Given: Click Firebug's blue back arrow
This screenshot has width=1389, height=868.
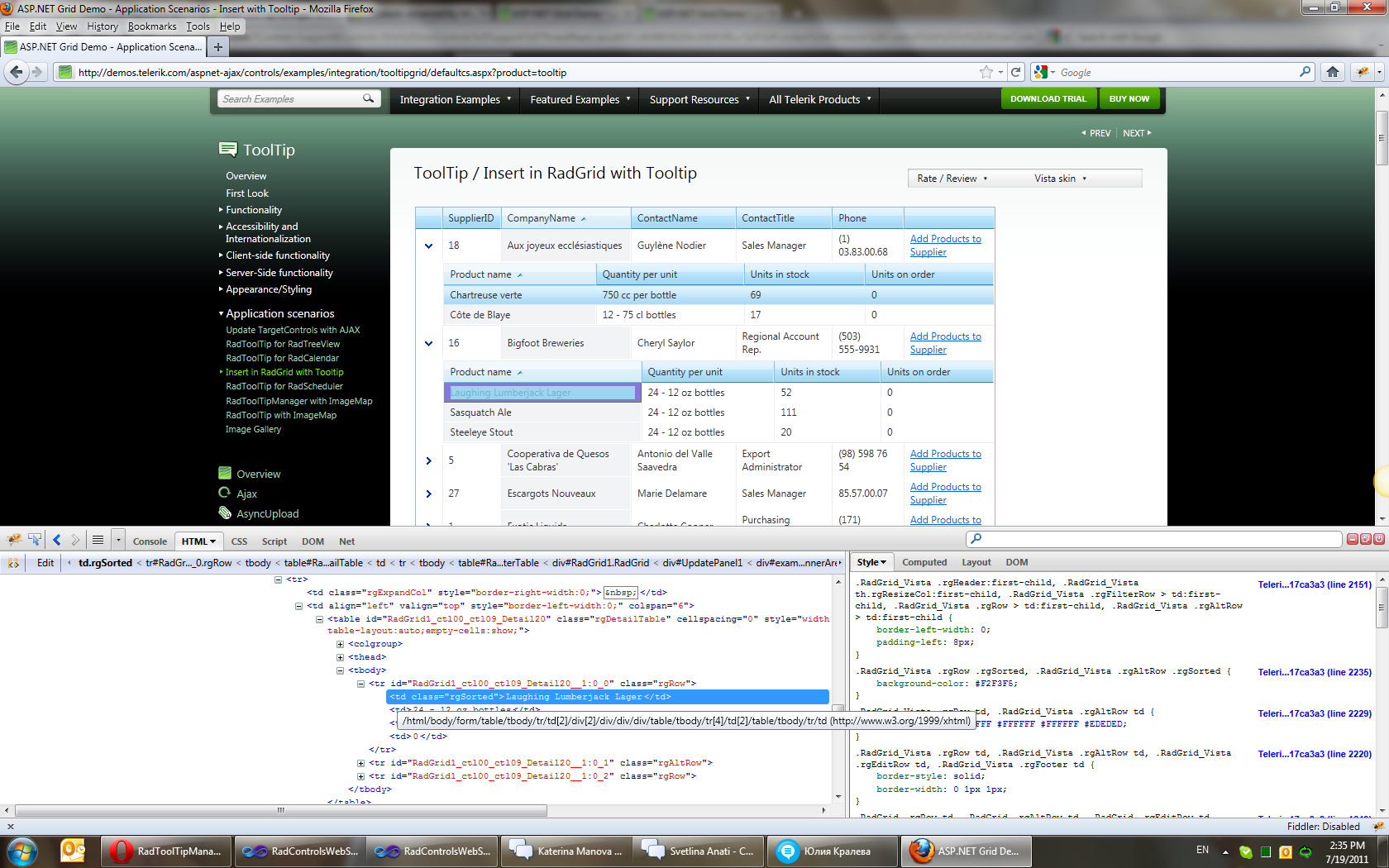Looking at the screenshot, I should pyautogui.click(x=57, y=541).
